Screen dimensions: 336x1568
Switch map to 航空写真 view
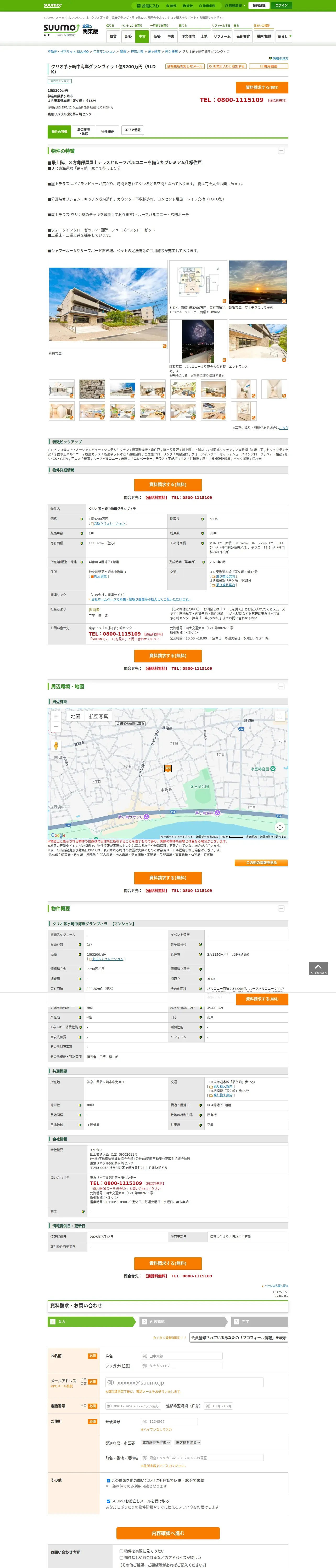pyautogui.click(x=98, y=716)
